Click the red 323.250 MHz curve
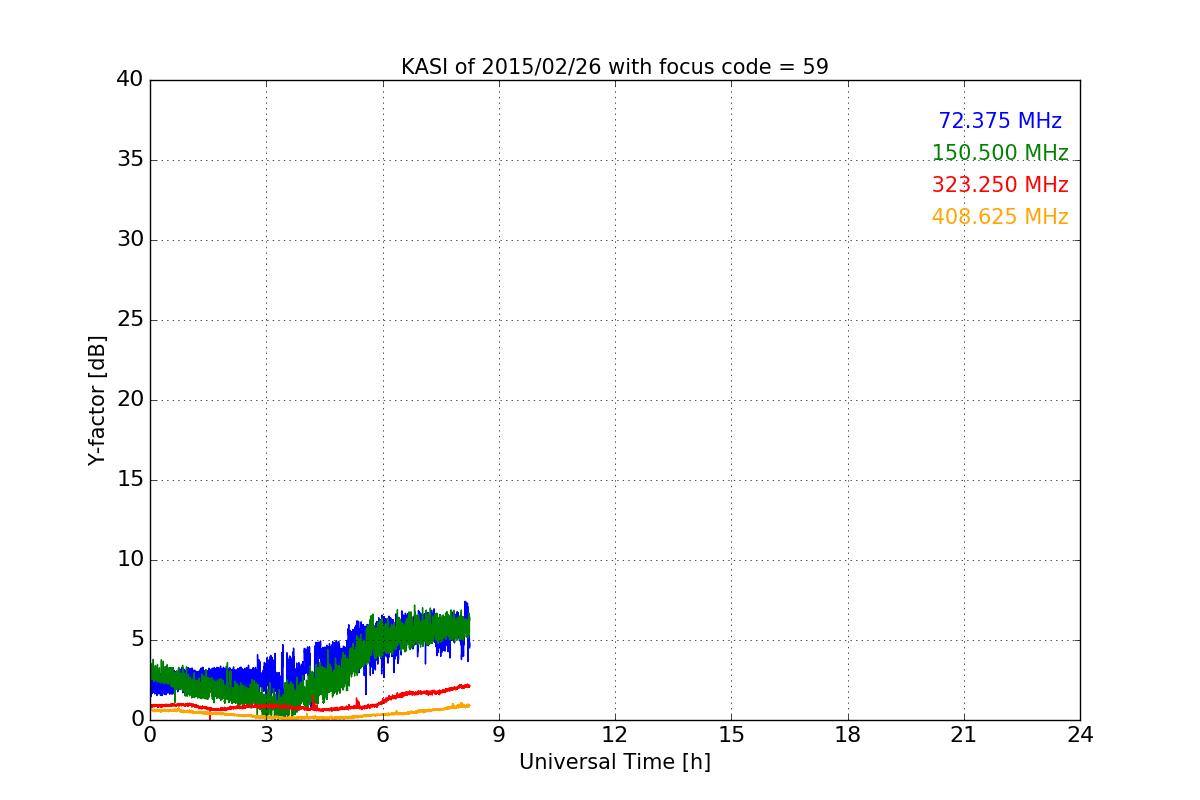Image resolution: width=1200 pixels, height=800 pixels. [x=420, y=692]
